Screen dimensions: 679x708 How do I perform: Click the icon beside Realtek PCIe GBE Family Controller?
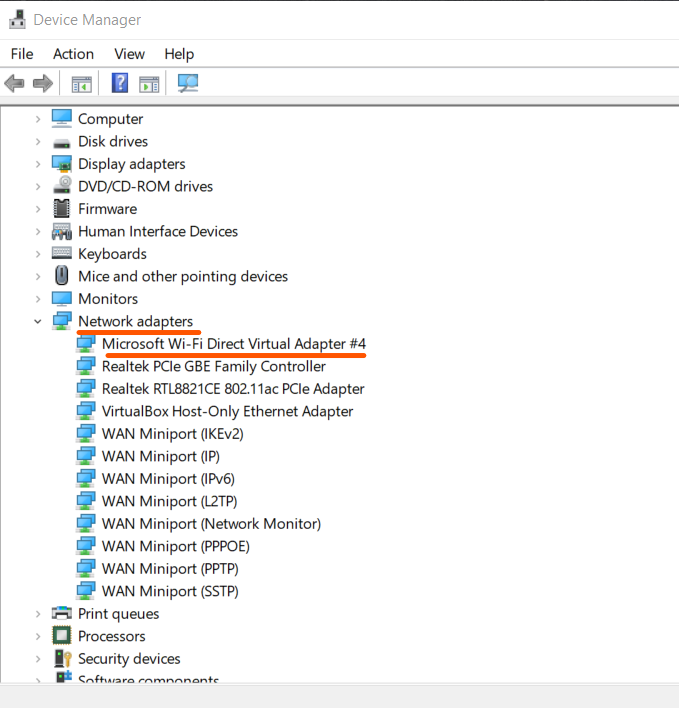pos(86,366)
